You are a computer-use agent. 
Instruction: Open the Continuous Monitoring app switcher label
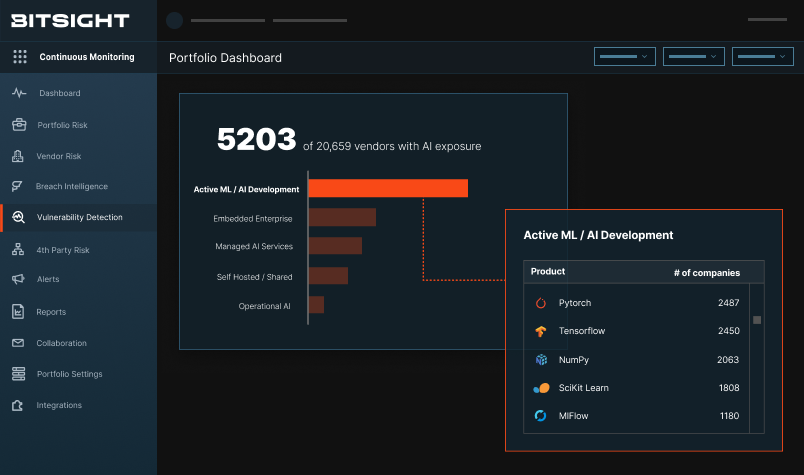pyautogui.click(x=87, y=57)
